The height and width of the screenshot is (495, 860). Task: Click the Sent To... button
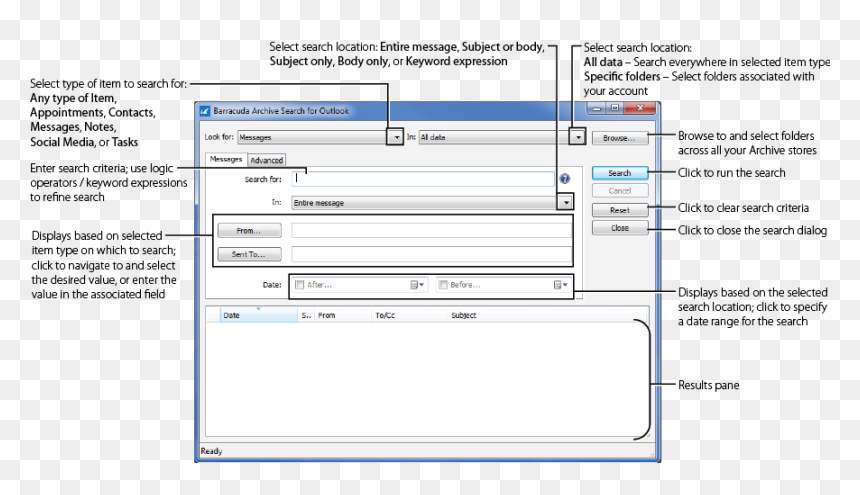click(249, 254)
